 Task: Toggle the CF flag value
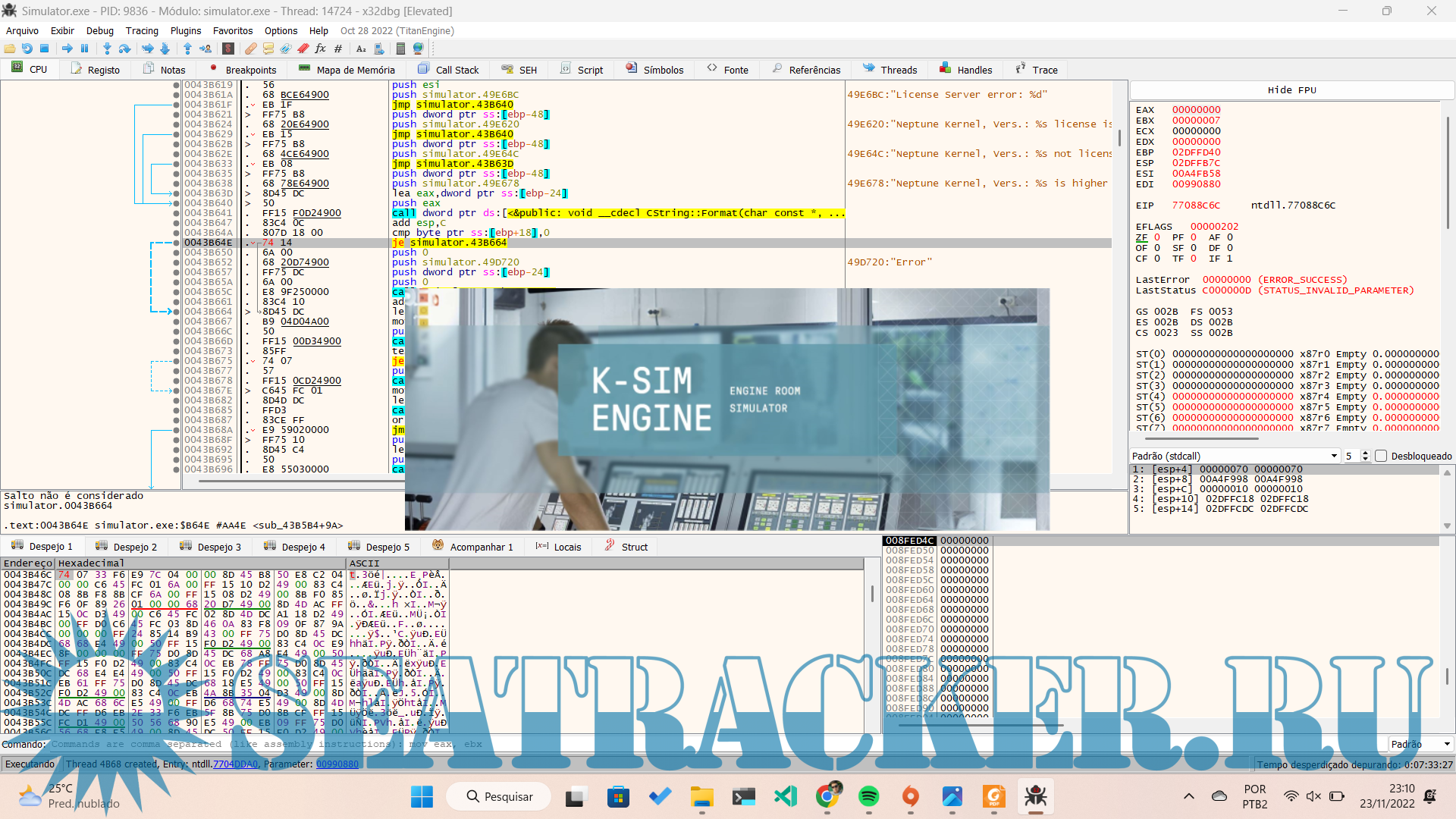[1156, 259]
